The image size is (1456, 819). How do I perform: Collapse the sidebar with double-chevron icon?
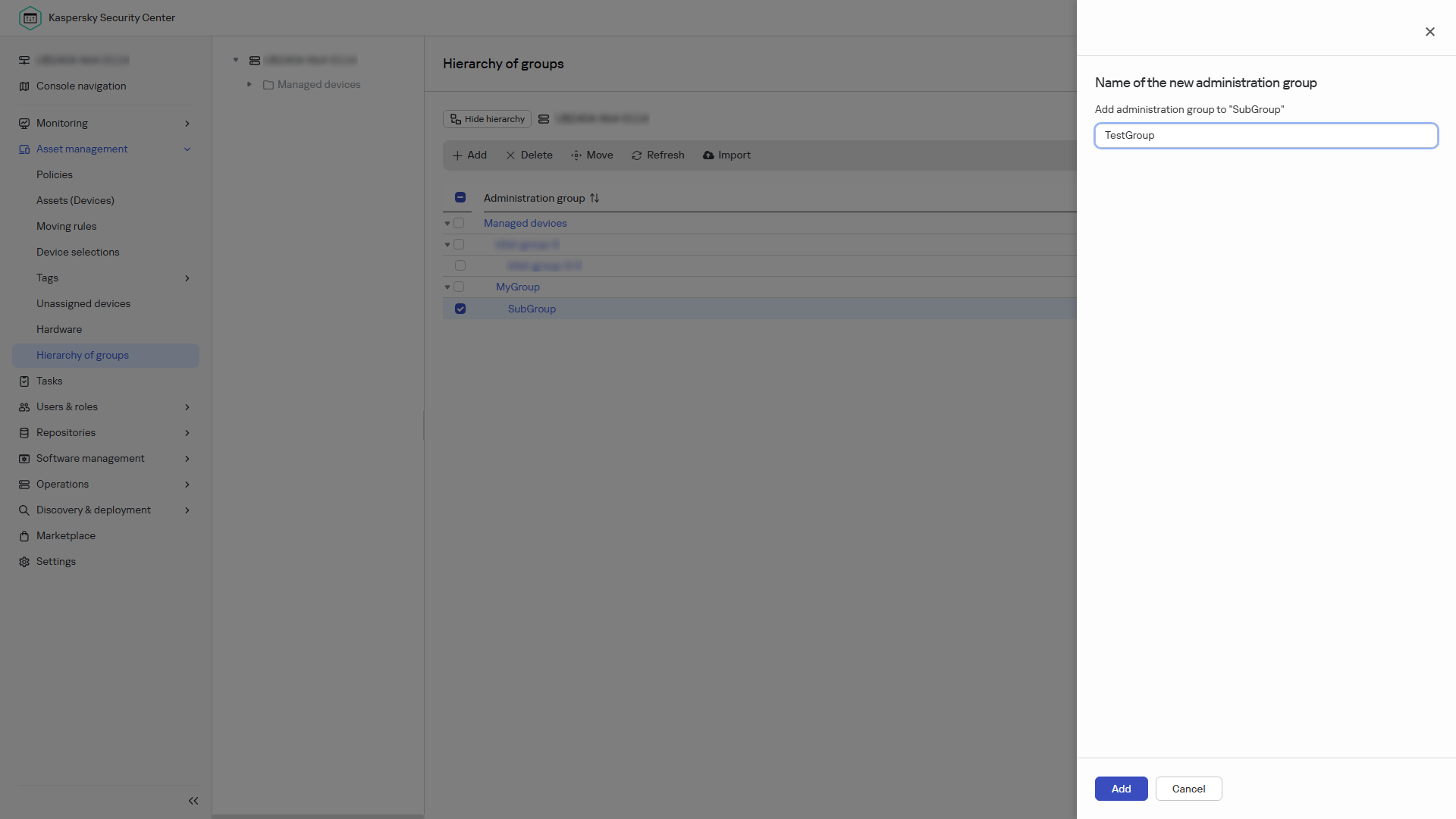193,801
